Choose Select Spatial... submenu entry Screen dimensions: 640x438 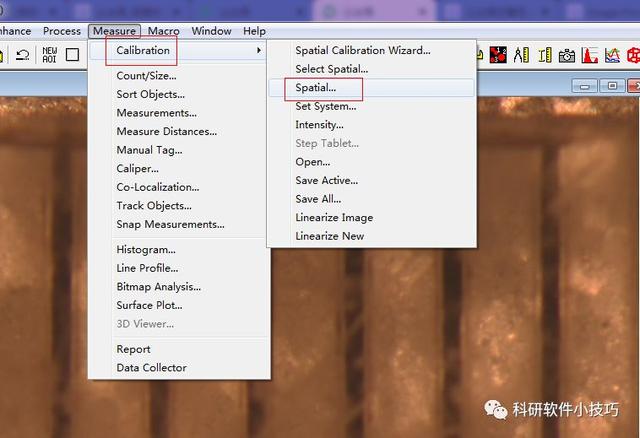[x=371, y=69]
